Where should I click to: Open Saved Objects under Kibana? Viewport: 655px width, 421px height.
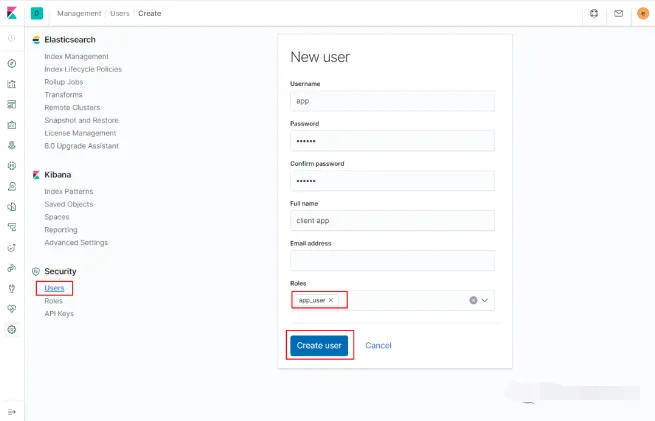(x=69, y=204)
